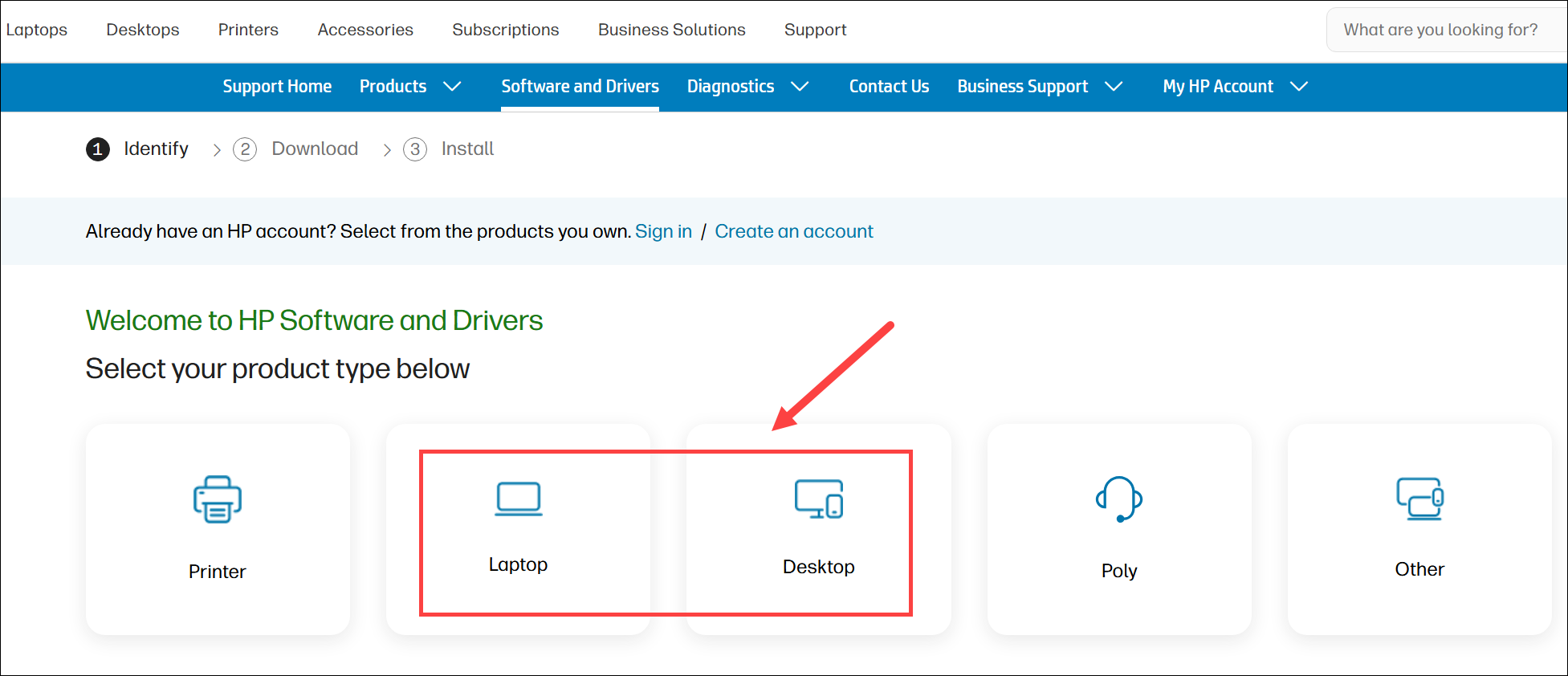
Task: Expand the Products dropdown chevron
Action: click(x=453, y=86)
